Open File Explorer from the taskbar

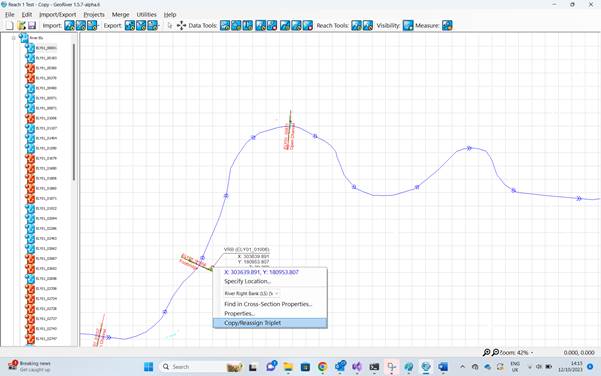(x=288, y=367)
